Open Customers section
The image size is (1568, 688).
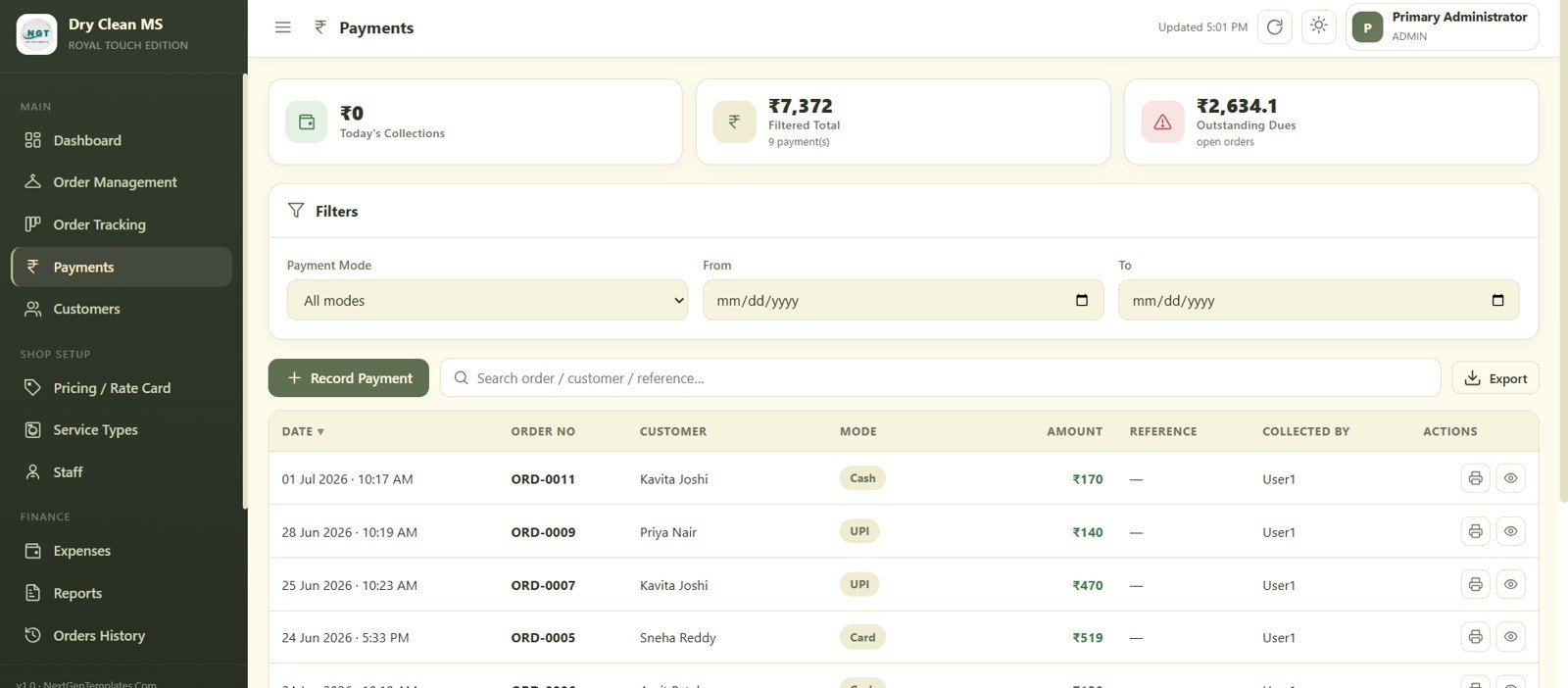pos(122,309)
